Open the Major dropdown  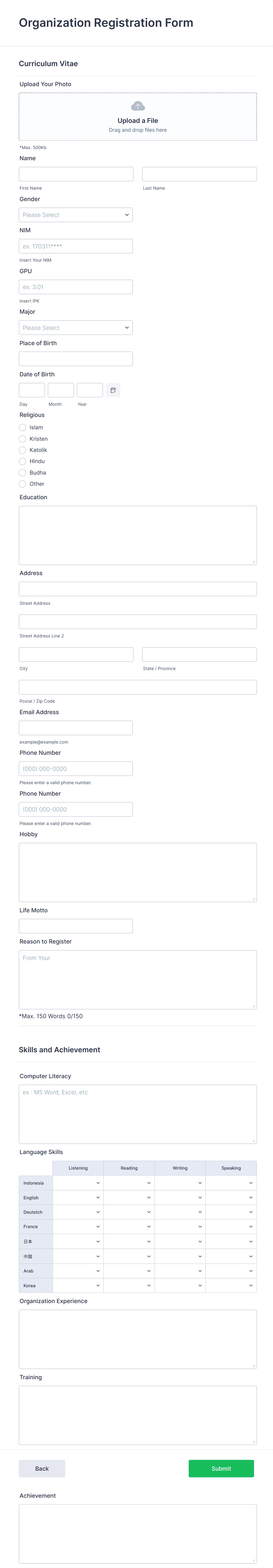(75, 328)
